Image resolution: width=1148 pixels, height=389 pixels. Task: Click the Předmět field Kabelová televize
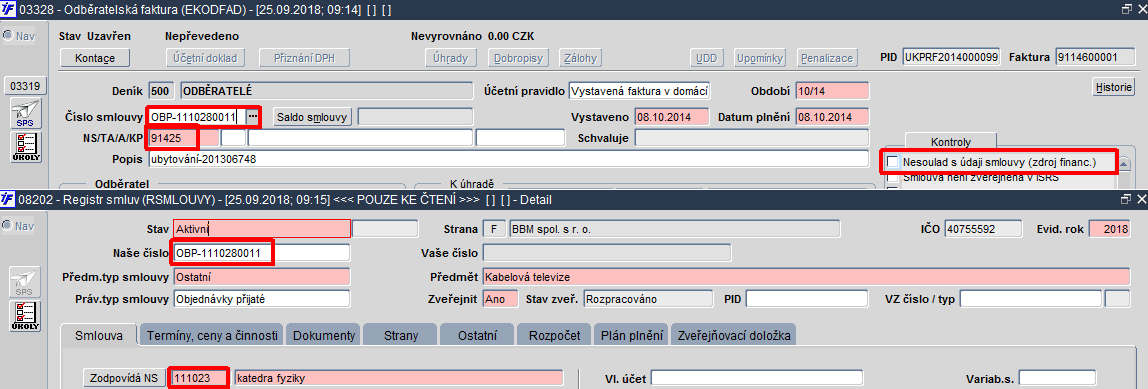click(806, 278)
